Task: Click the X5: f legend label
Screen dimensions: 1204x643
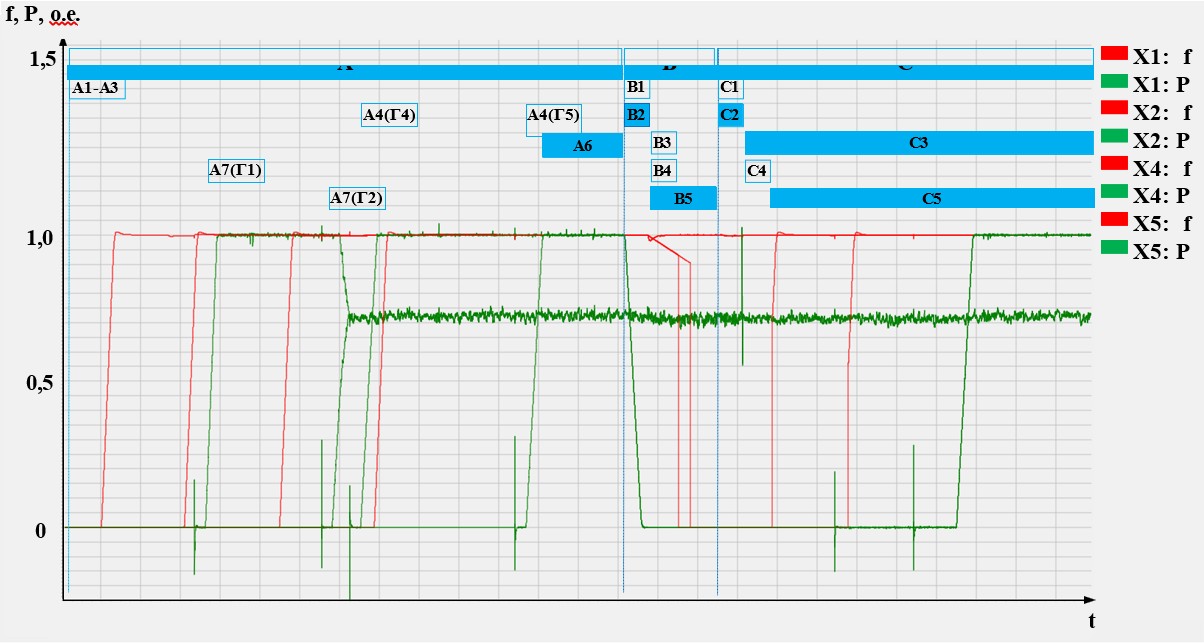Action: (x=1163, y=225)
